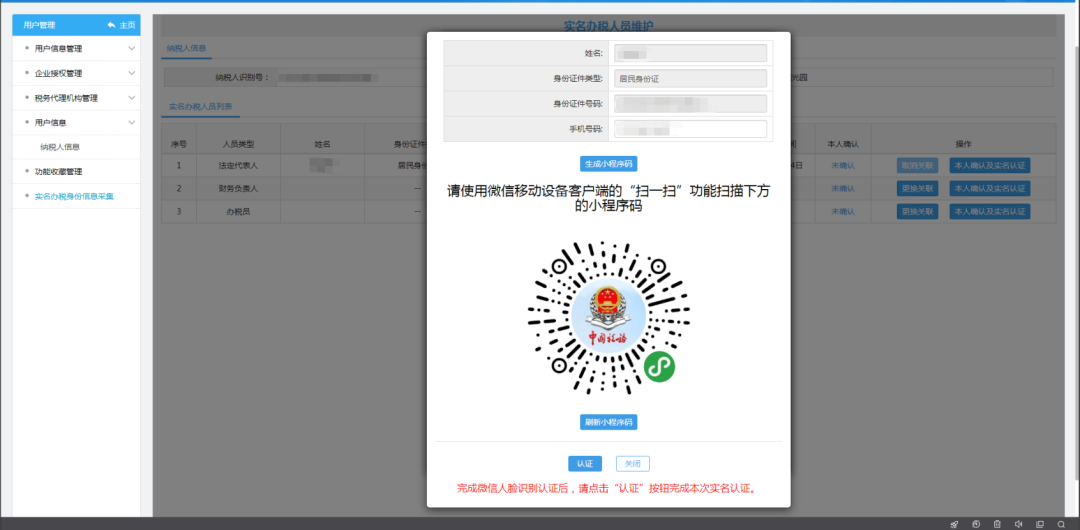Screen dimensions: 1080x530
Task: Click the 姓名 input field in dialog
Action: pos(690,53)
